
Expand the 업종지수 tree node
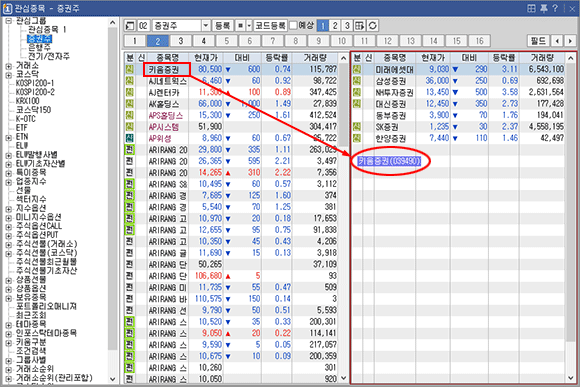coord(9,182)
